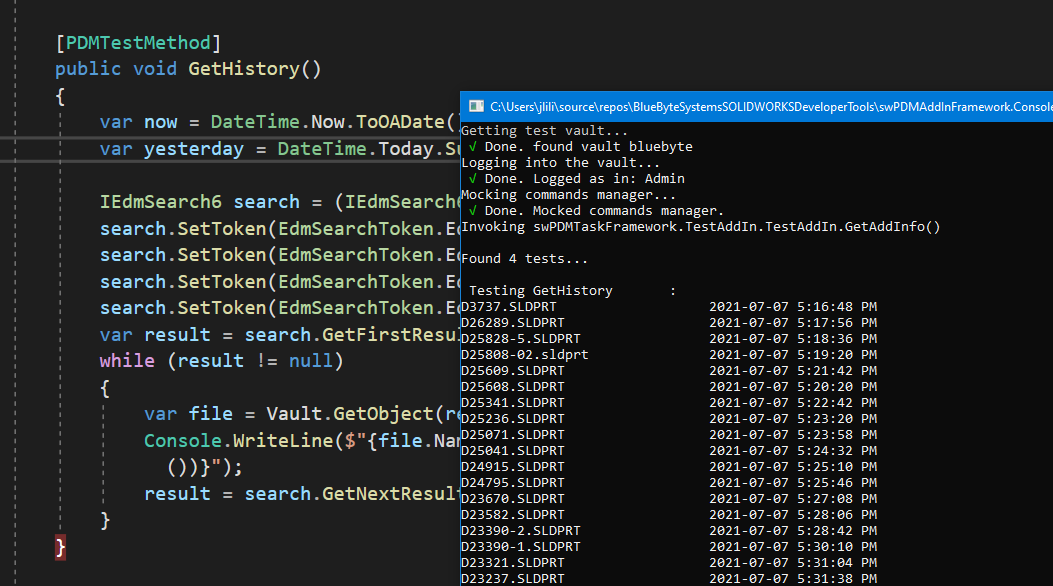Image resolution: width=1053 pixels, height=586 pixels.
Task: Click 'Getting test vault...' console line
Action: (545, 131)
